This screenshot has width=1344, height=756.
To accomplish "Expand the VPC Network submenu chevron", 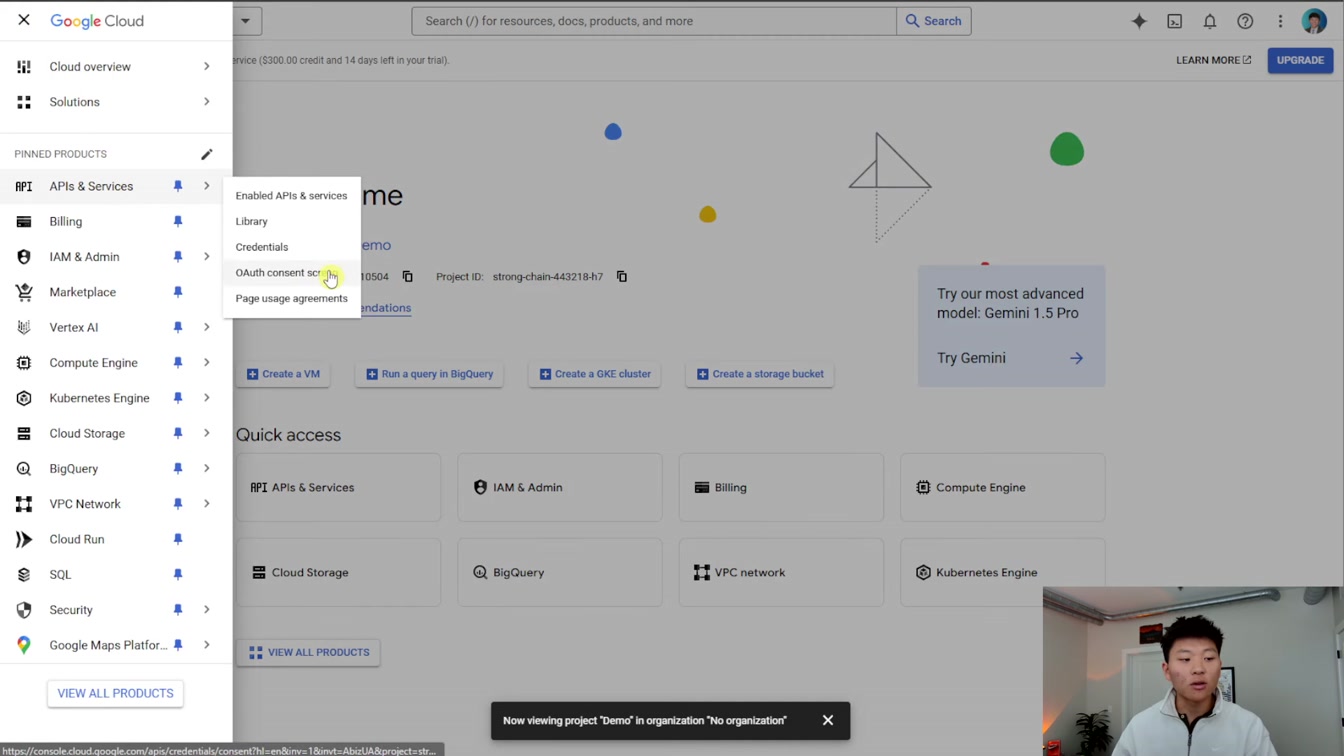I will [207, 504].
